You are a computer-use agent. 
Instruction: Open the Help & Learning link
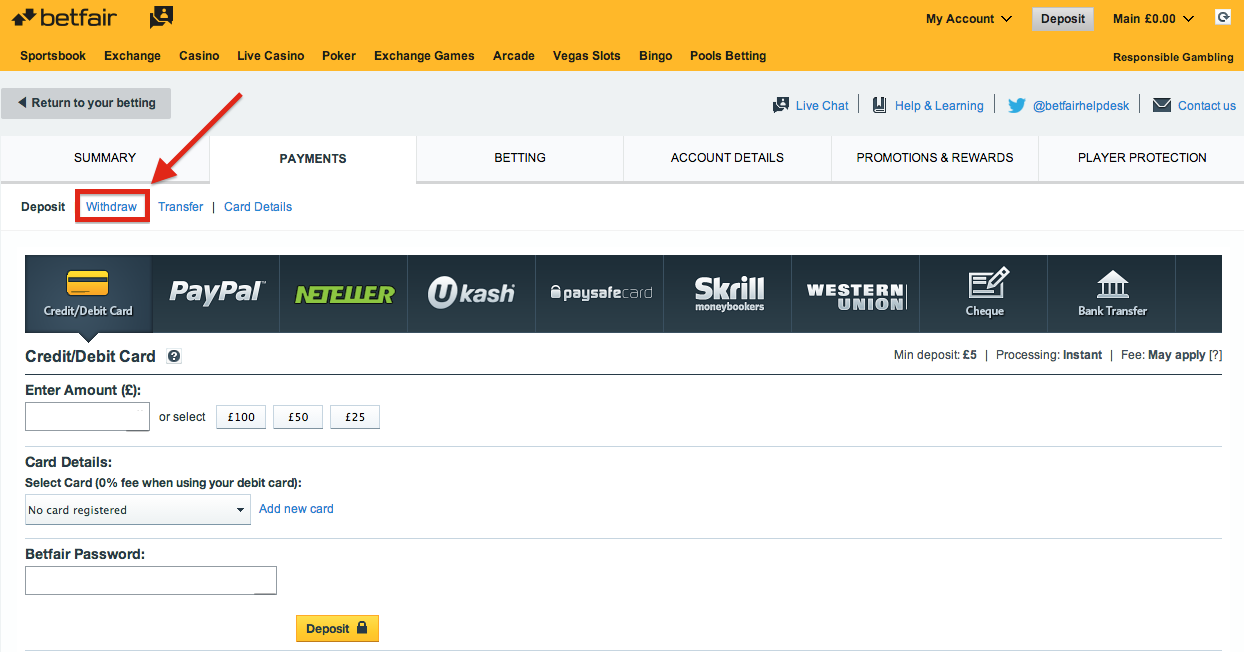(939, 106)
